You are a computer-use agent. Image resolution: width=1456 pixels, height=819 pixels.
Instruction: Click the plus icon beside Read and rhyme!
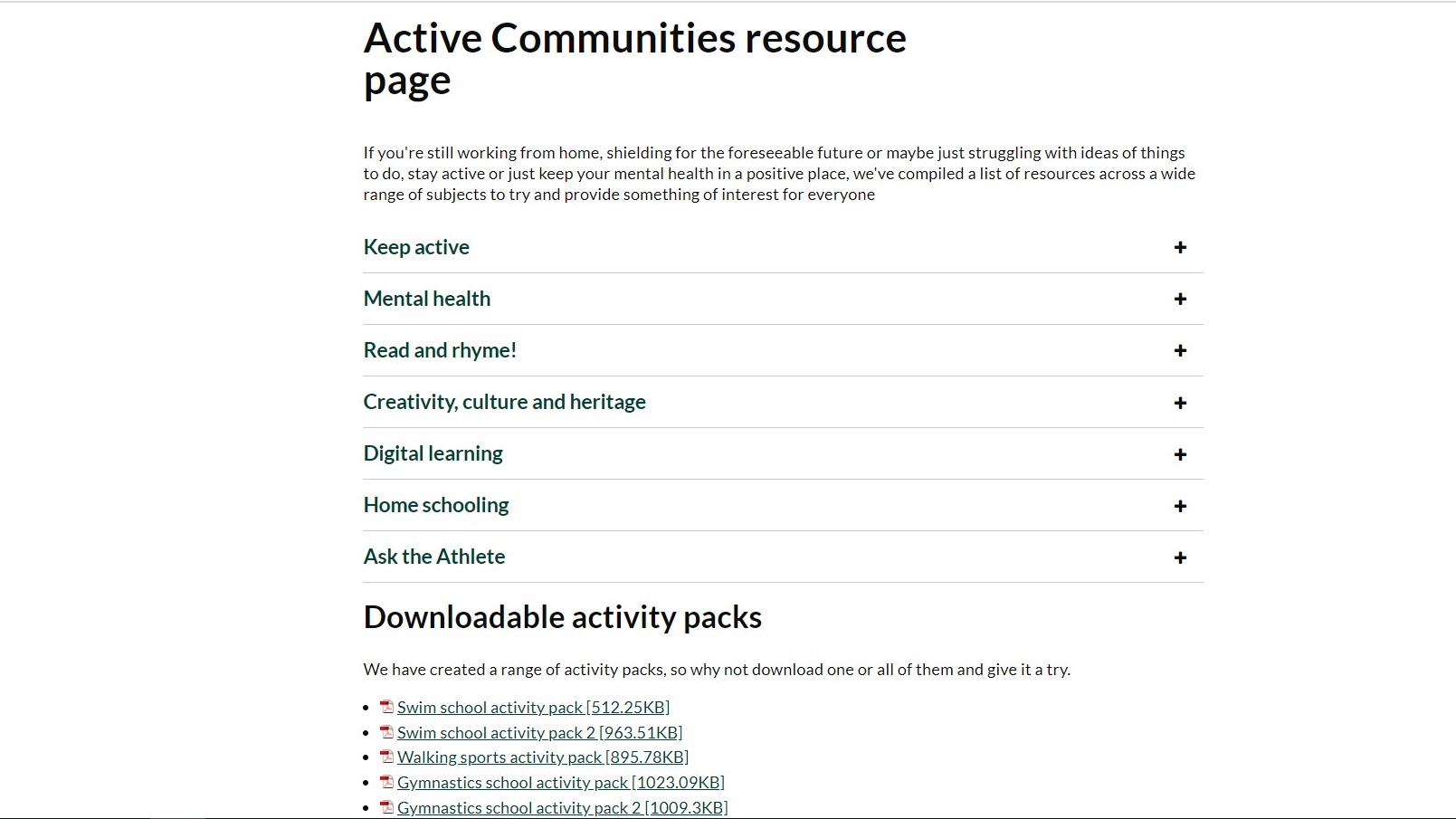point(1180,350)
